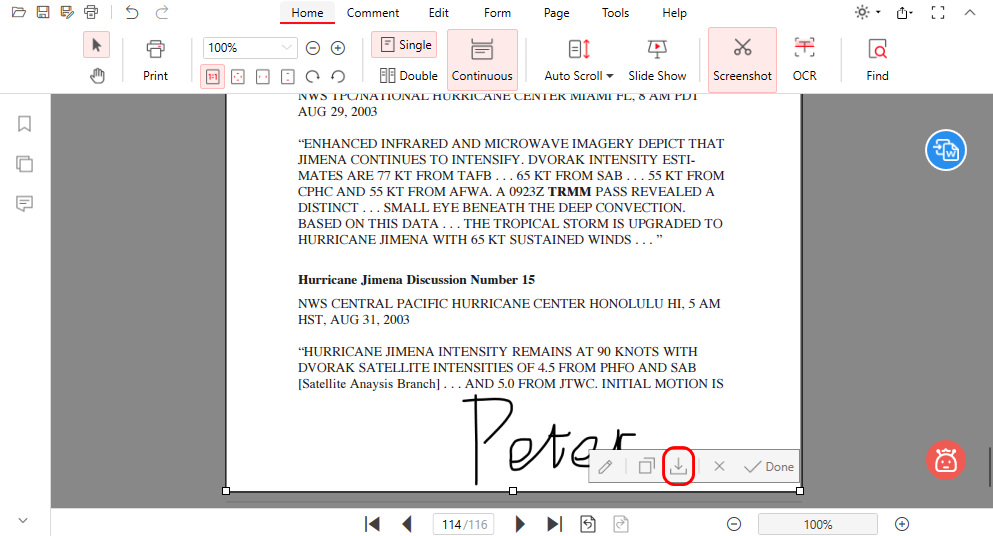Toggle the fit width view mode
This screenshot has height=536, width=993.
[x=262, y=77]
